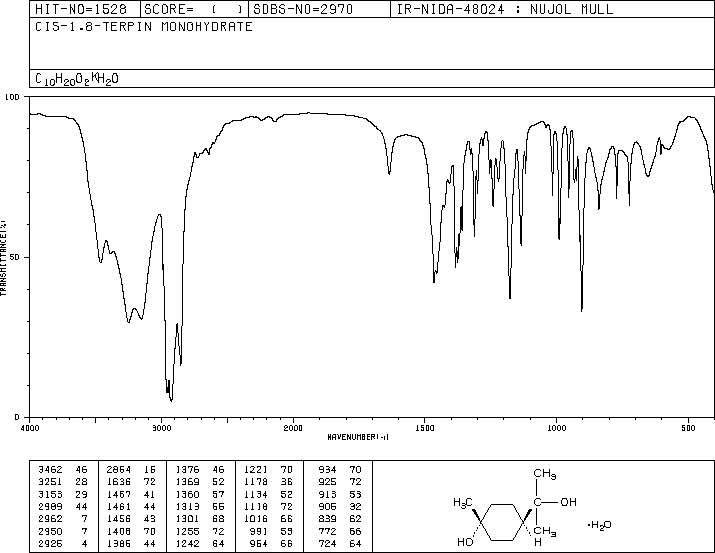The height and width of the screenshot is (553, 715).
Task: Click peak table entry 1376 46
Action: 200,470
